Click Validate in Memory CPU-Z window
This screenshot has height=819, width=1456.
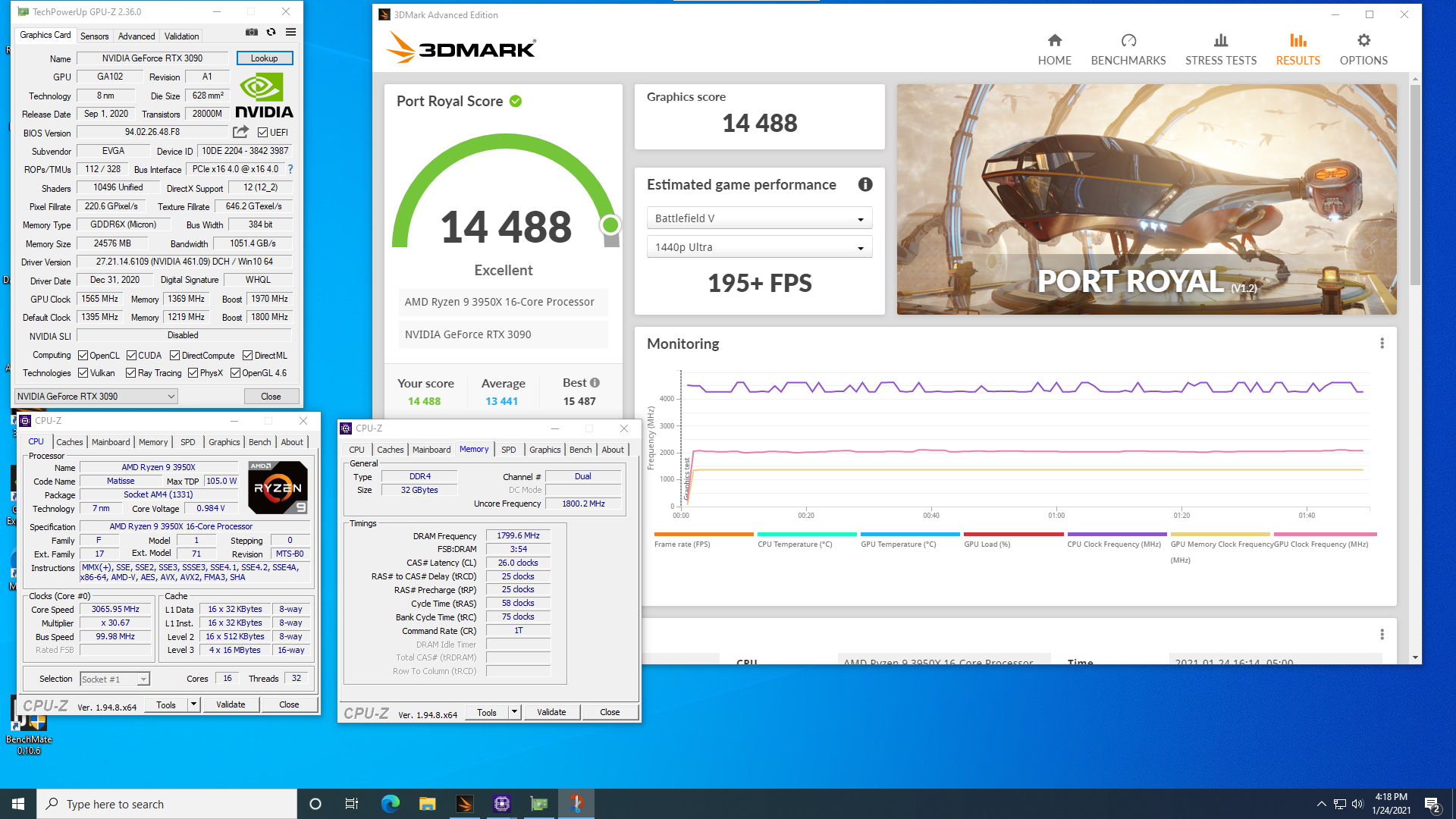[x=551, y=713]
